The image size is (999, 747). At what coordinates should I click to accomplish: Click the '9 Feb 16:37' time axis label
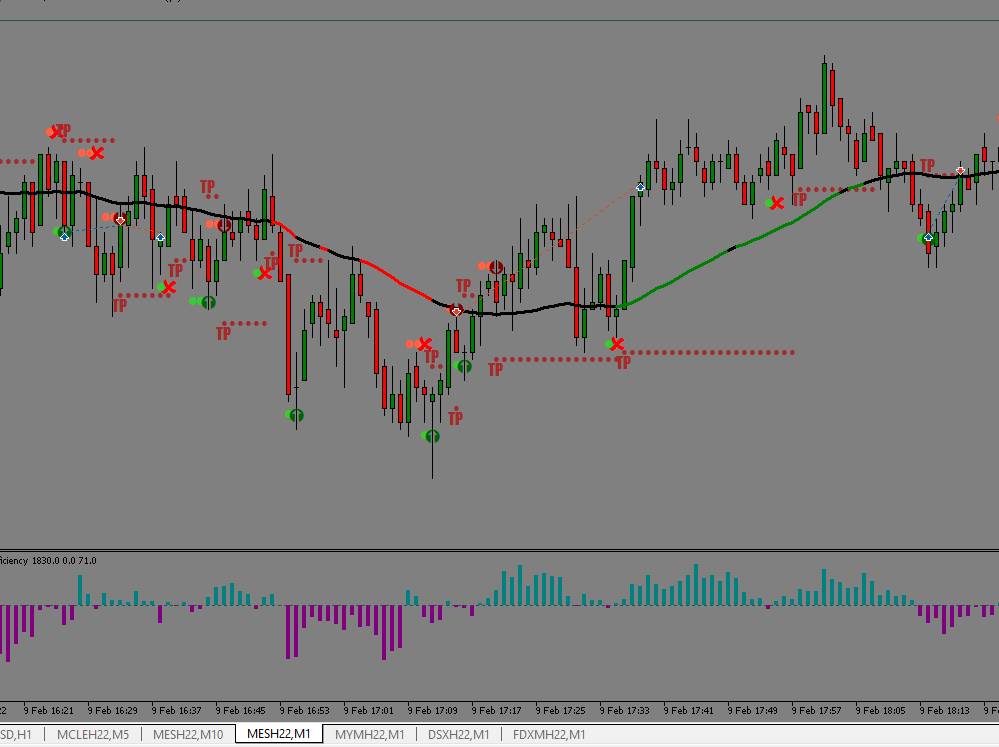(176, 710)
